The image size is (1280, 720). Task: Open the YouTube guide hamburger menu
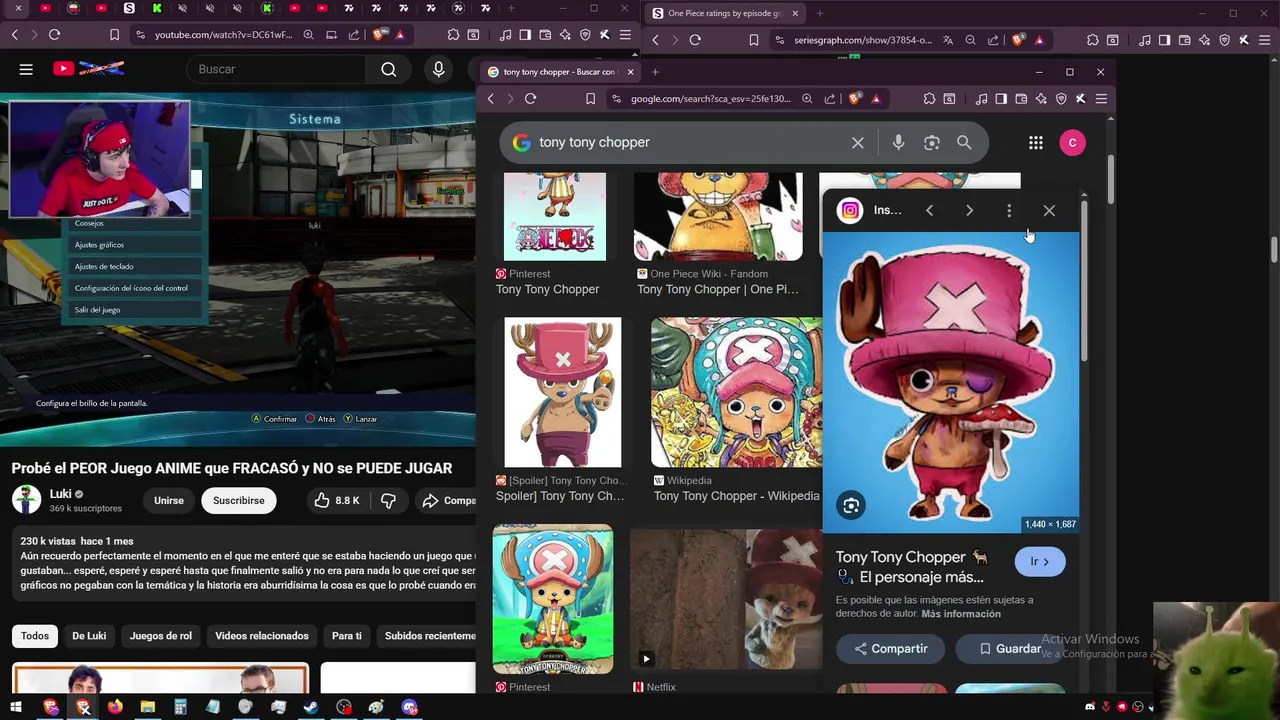26,69
